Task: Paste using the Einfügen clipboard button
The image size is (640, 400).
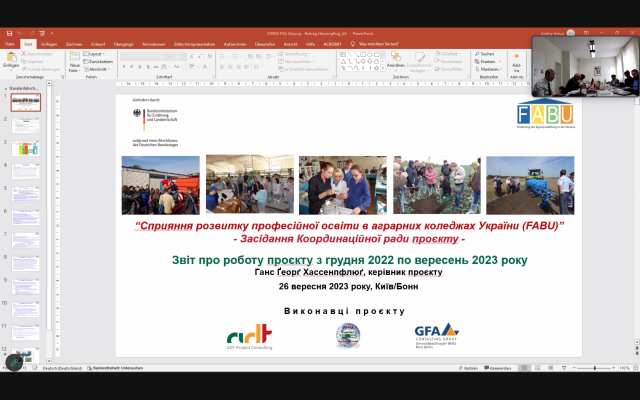Action: tap(11, 60)
